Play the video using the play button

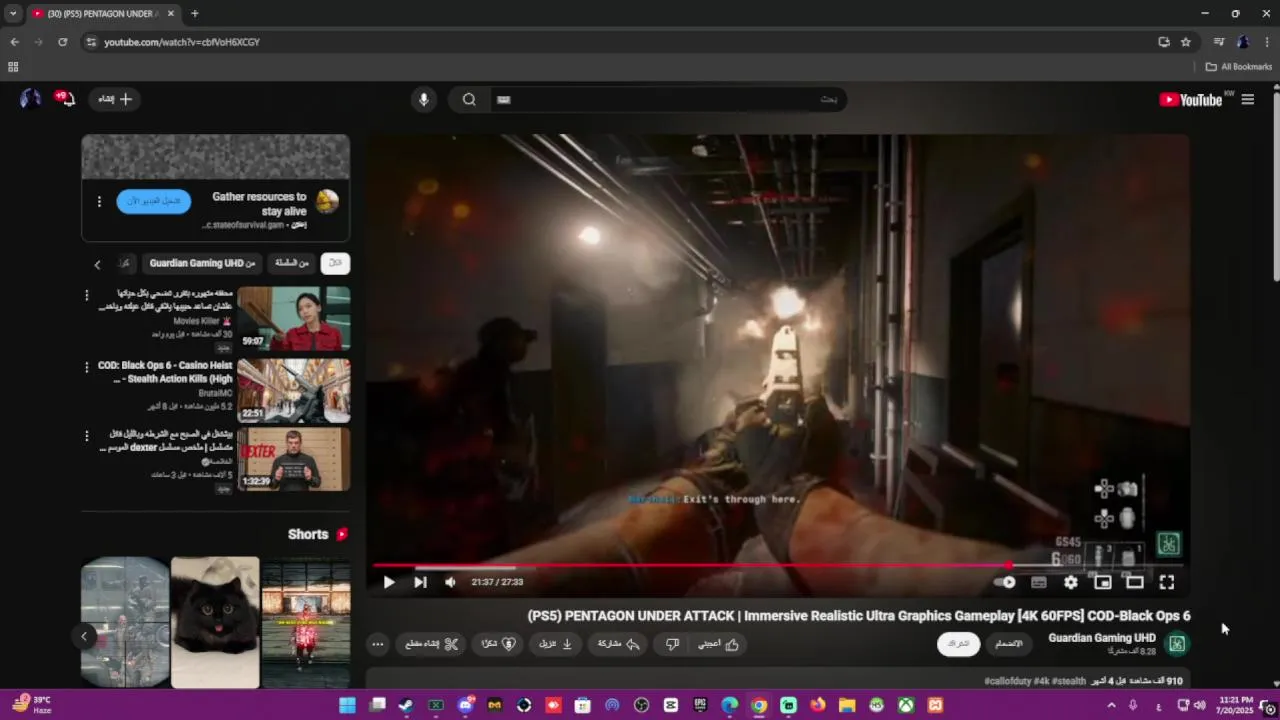[389, 582]
